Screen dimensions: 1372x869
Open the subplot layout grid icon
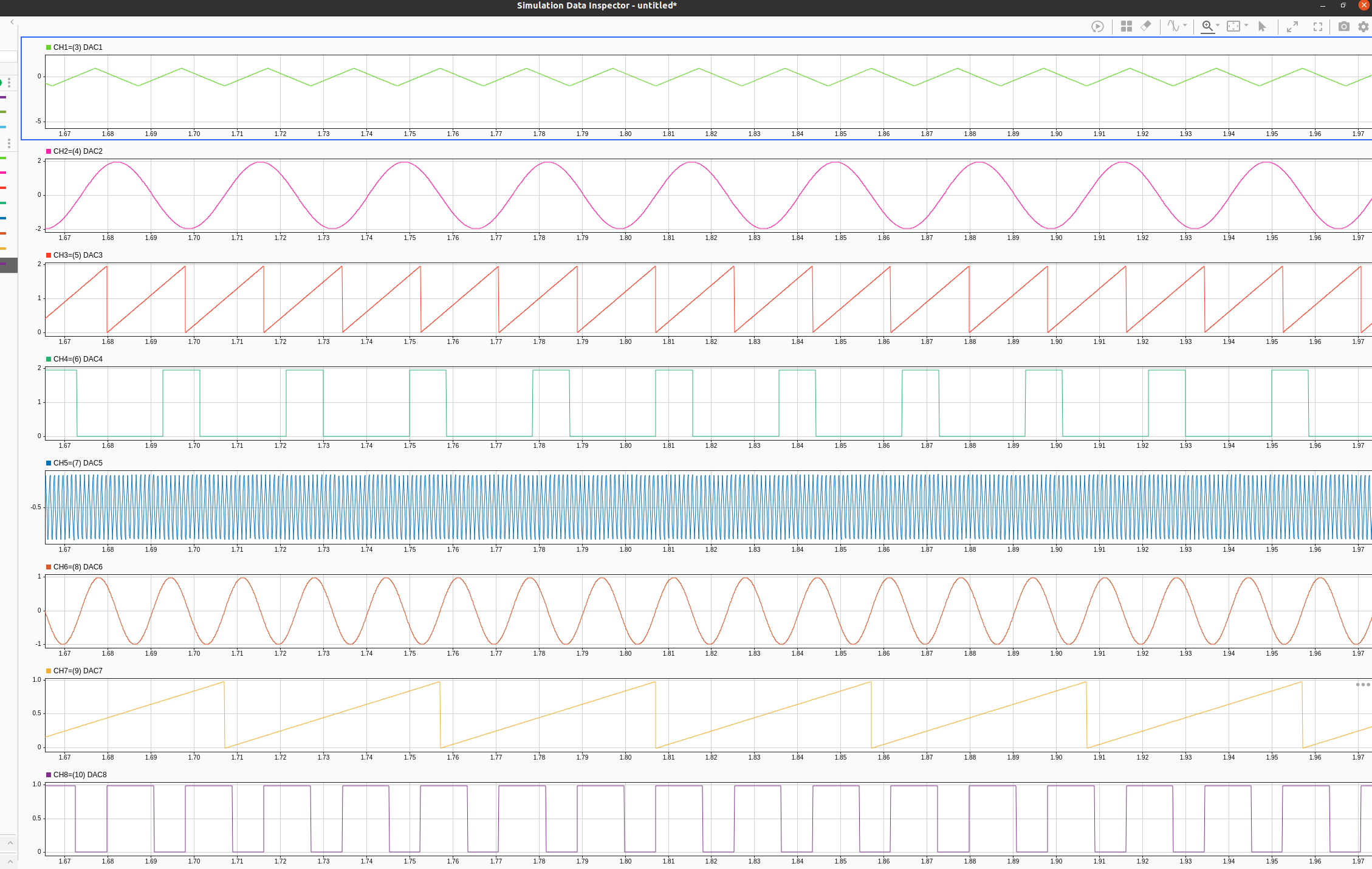click(1126, 27)
